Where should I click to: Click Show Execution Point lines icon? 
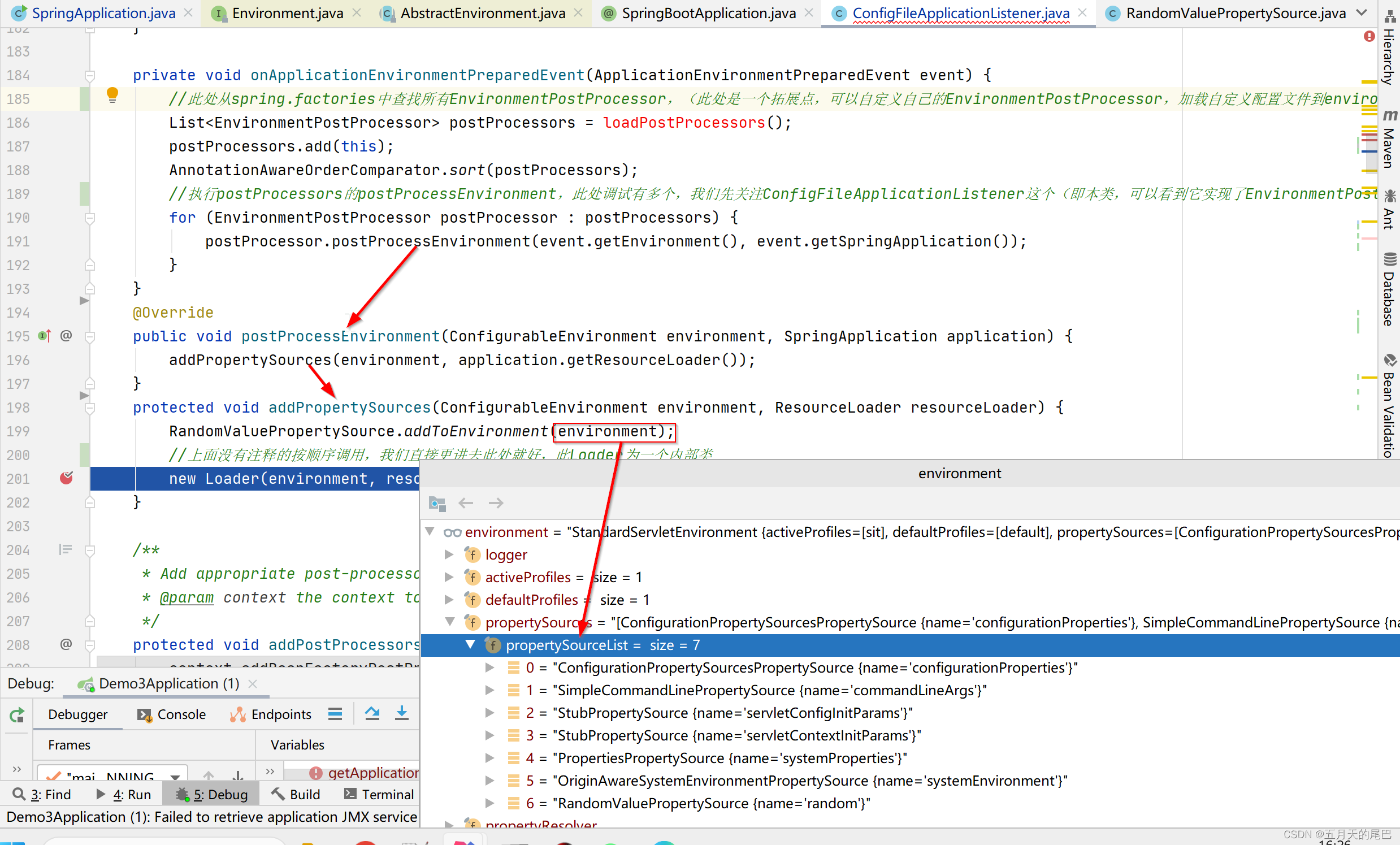pyautogui.click(x=335, y=714)
